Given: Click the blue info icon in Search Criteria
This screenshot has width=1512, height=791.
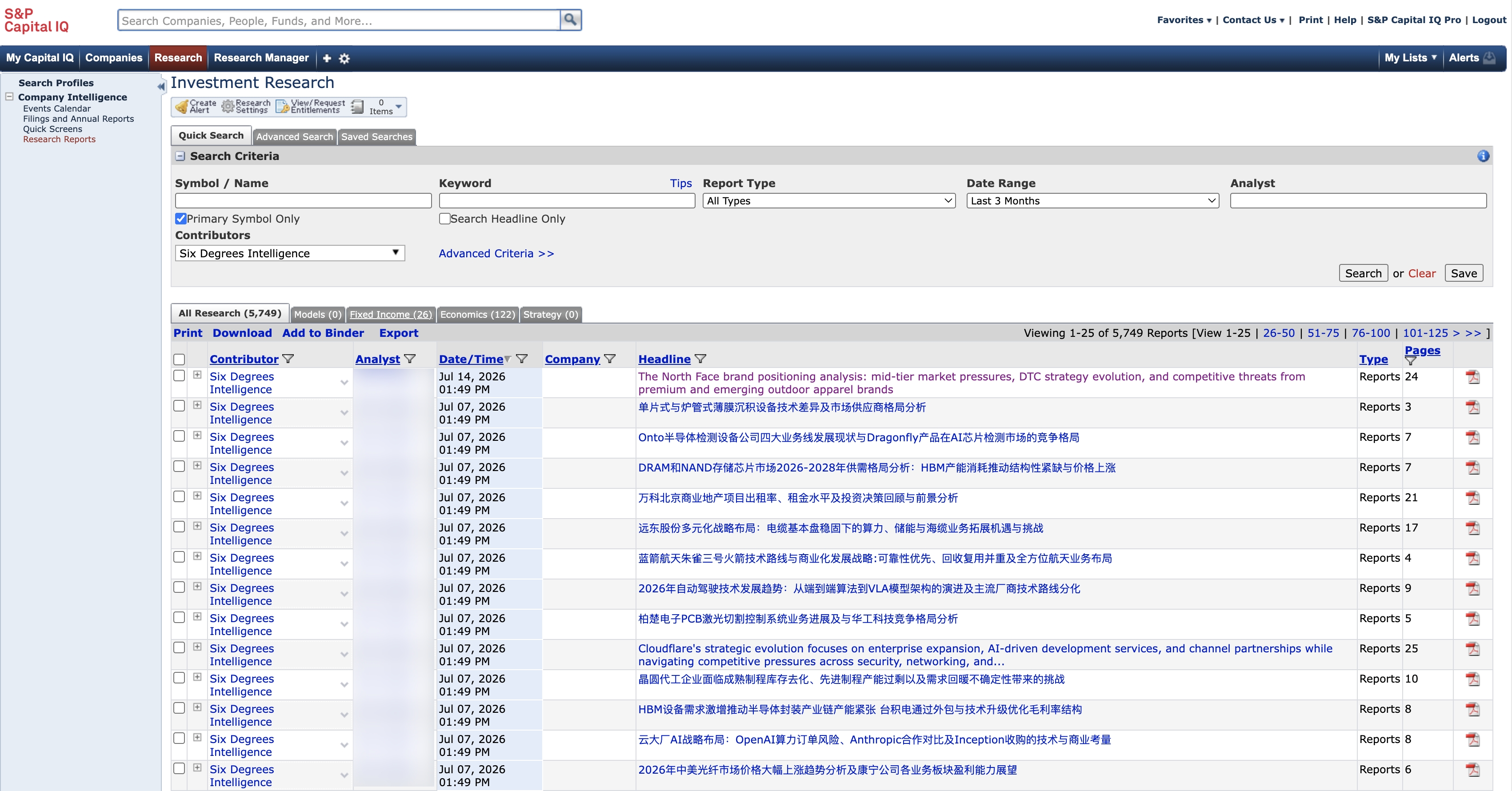Looking at the screenshot, I should [1483, 156].
